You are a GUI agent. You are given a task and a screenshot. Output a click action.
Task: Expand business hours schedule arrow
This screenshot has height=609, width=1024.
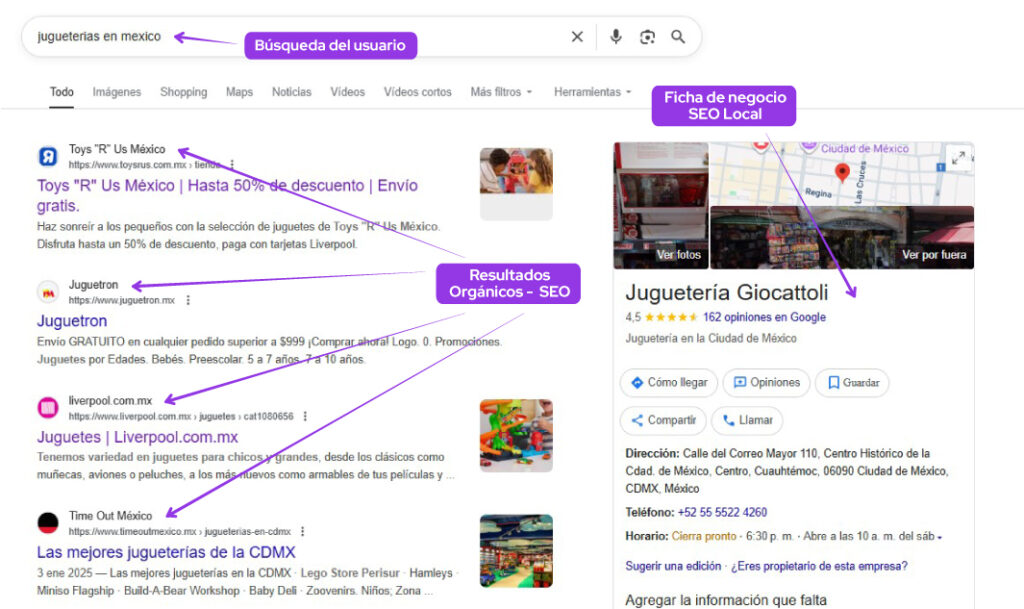tap(940, 537)
